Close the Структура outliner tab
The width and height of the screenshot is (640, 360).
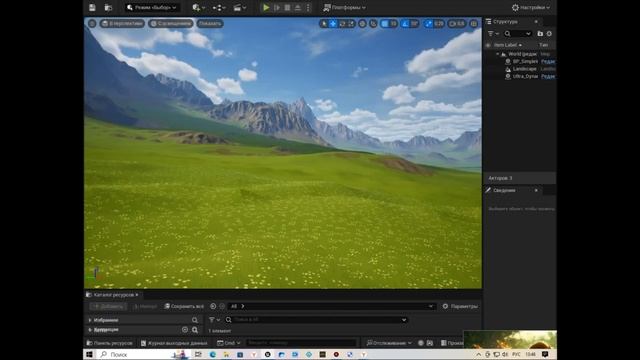[x=536, y=22]
